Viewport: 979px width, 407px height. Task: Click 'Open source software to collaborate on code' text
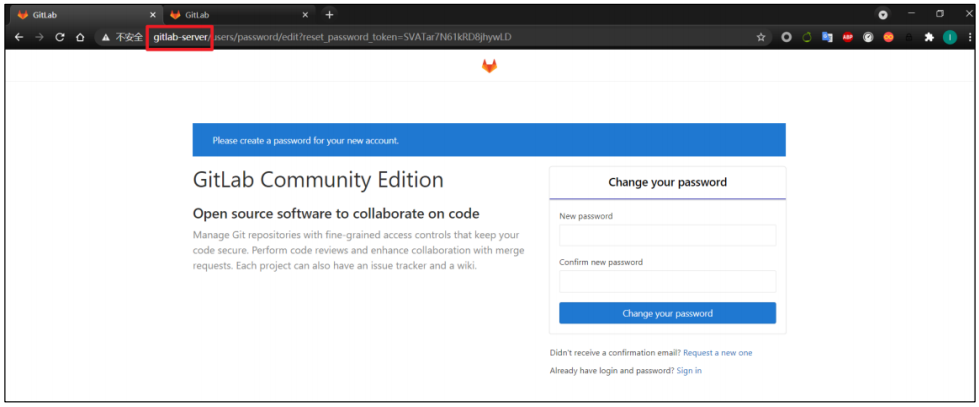pyautogui.click(x=336, y=214)
